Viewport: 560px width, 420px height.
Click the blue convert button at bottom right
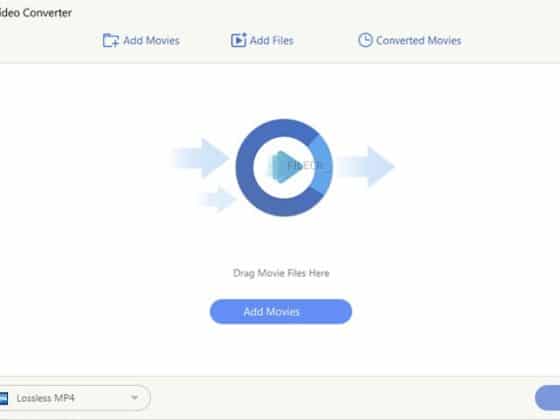548,398
